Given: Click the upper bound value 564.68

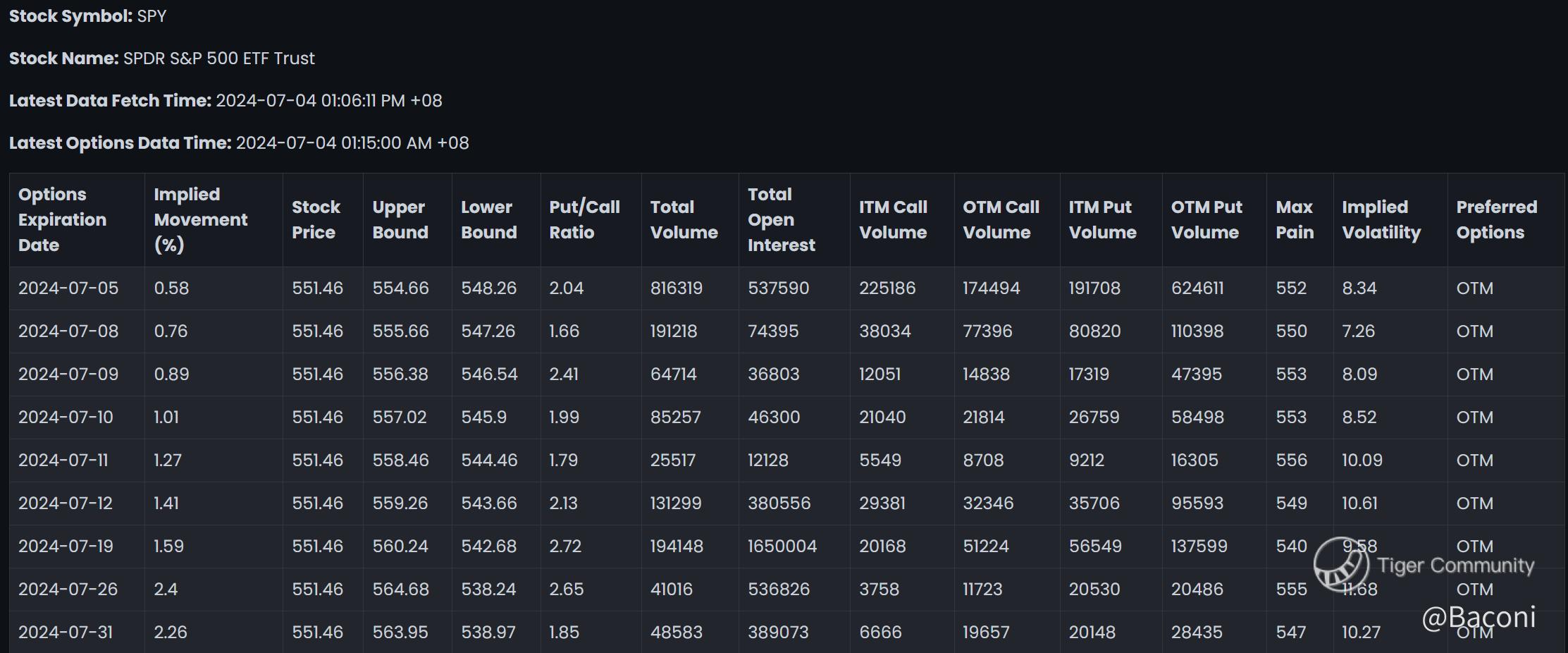Looking at the screenshot, I should (400, 590).
